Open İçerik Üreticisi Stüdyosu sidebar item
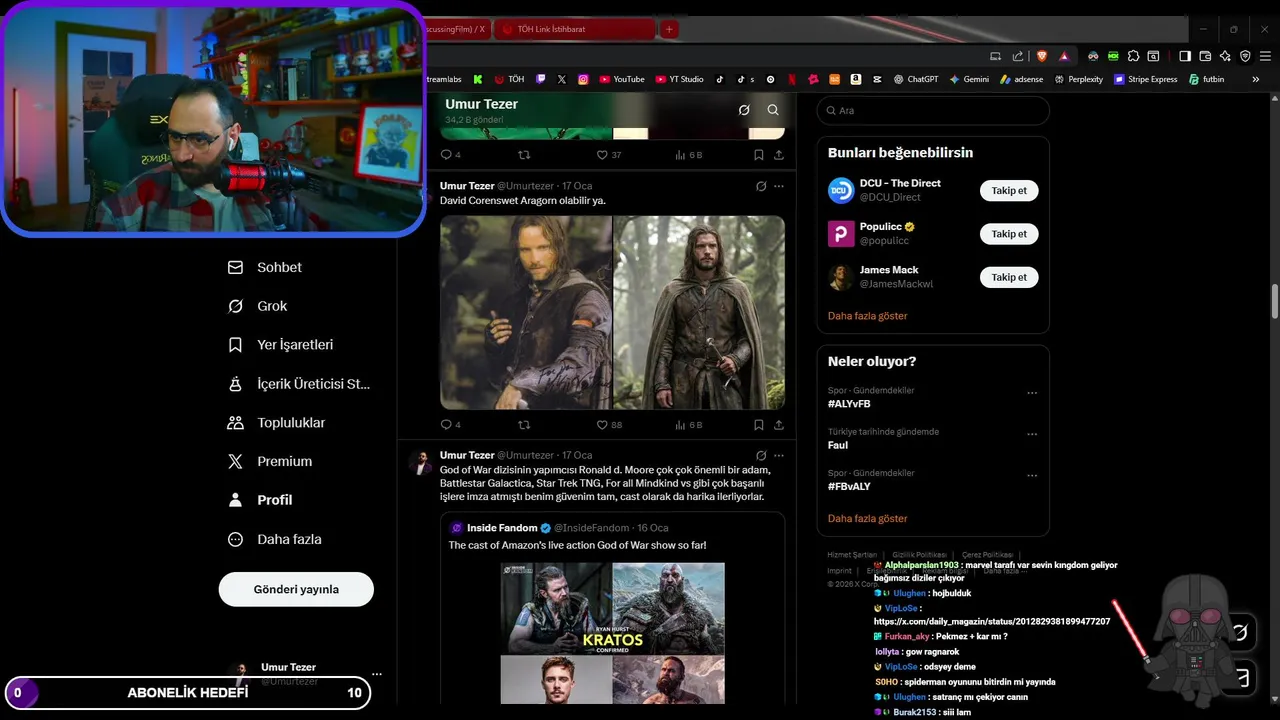The width and height of the screenshot is (1280, 720). 298,383
